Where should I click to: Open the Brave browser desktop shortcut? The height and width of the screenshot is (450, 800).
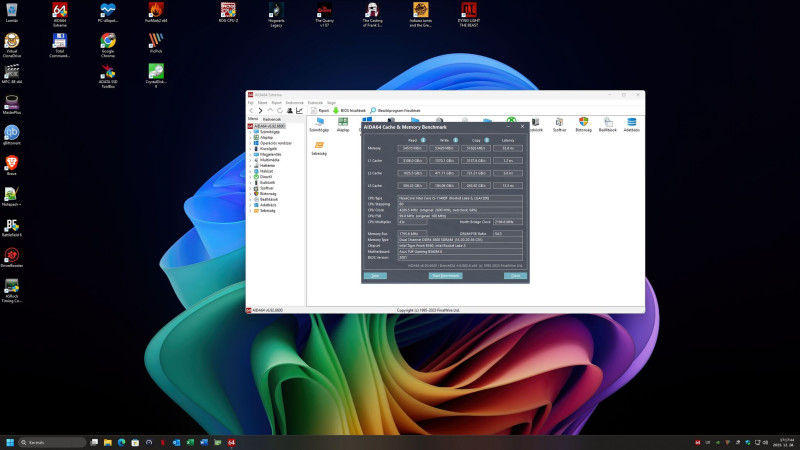pos(12,166)
